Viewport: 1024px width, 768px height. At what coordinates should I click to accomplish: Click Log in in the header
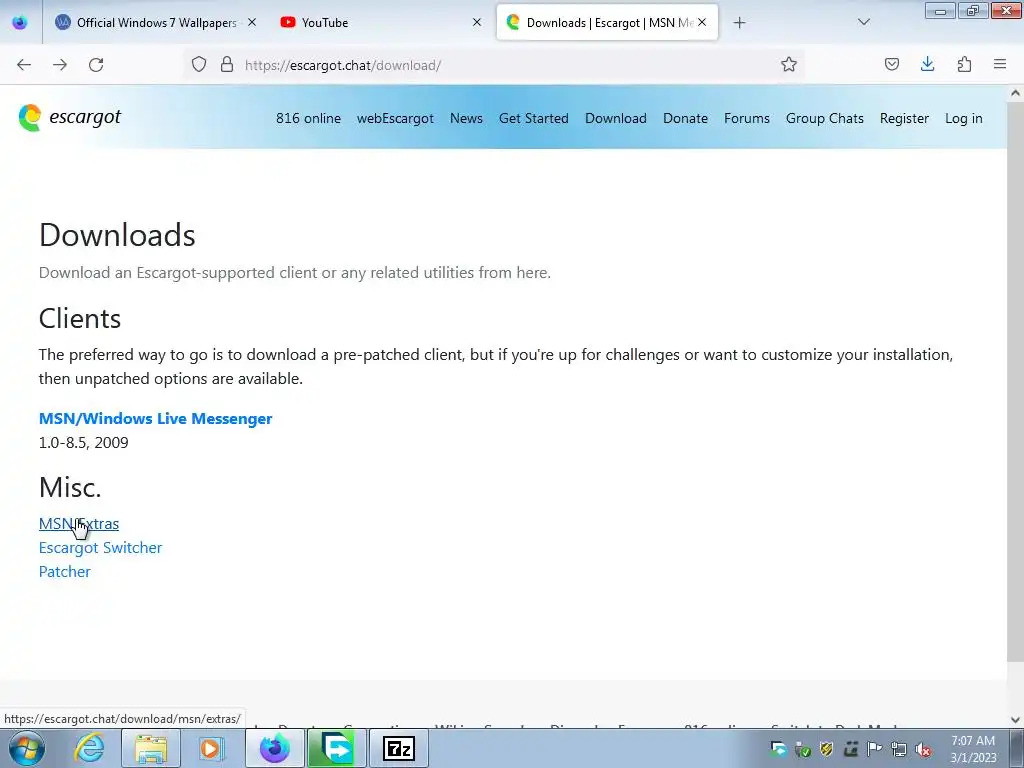coord(963,118)
